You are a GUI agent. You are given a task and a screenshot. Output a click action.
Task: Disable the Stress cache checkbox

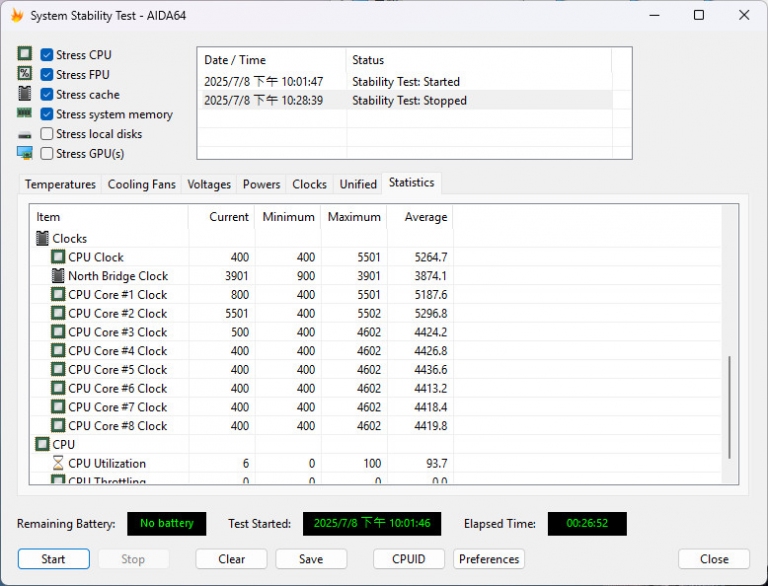pos(47,94)
